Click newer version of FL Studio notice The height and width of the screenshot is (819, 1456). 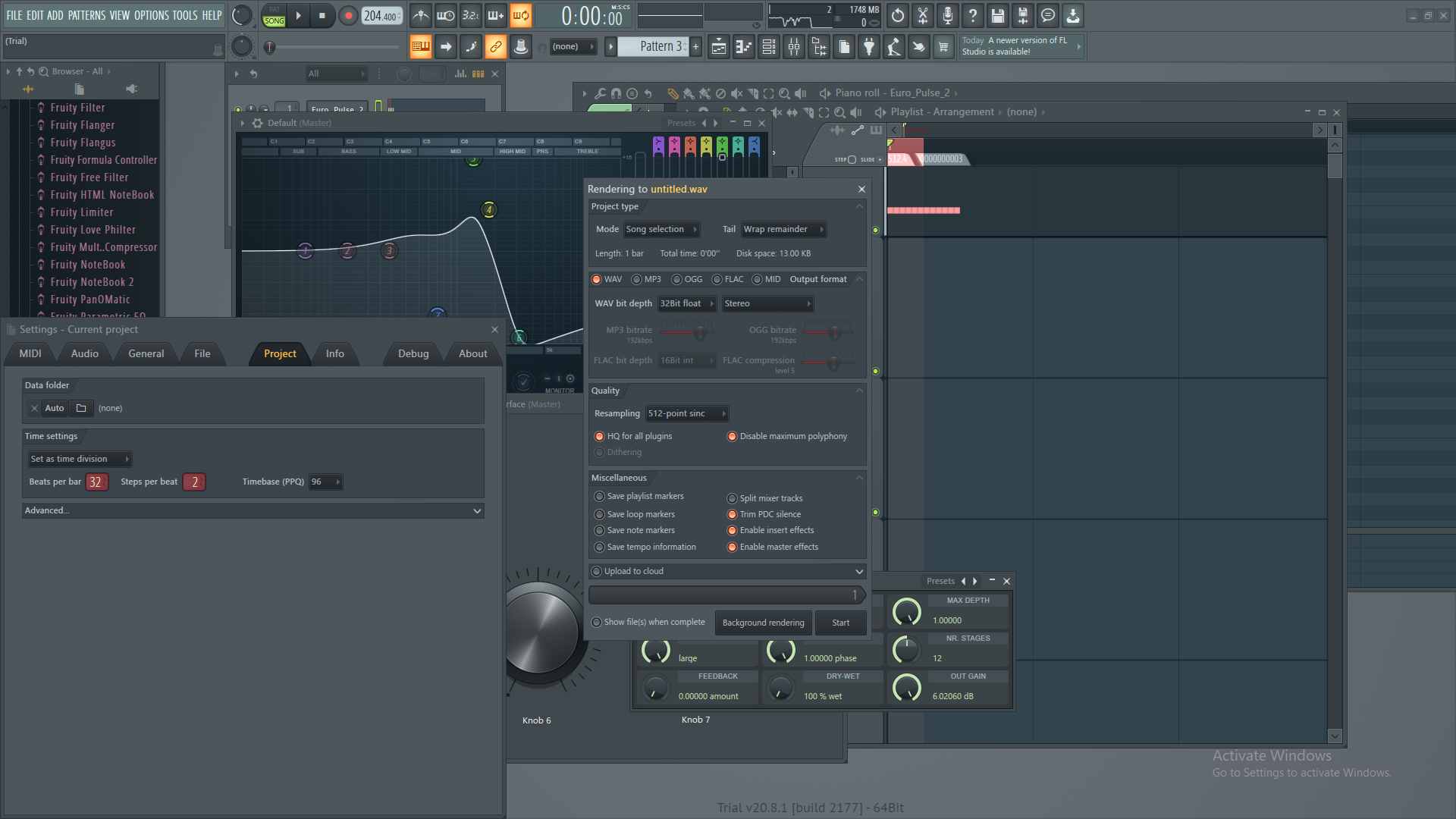pos(1021,46)
